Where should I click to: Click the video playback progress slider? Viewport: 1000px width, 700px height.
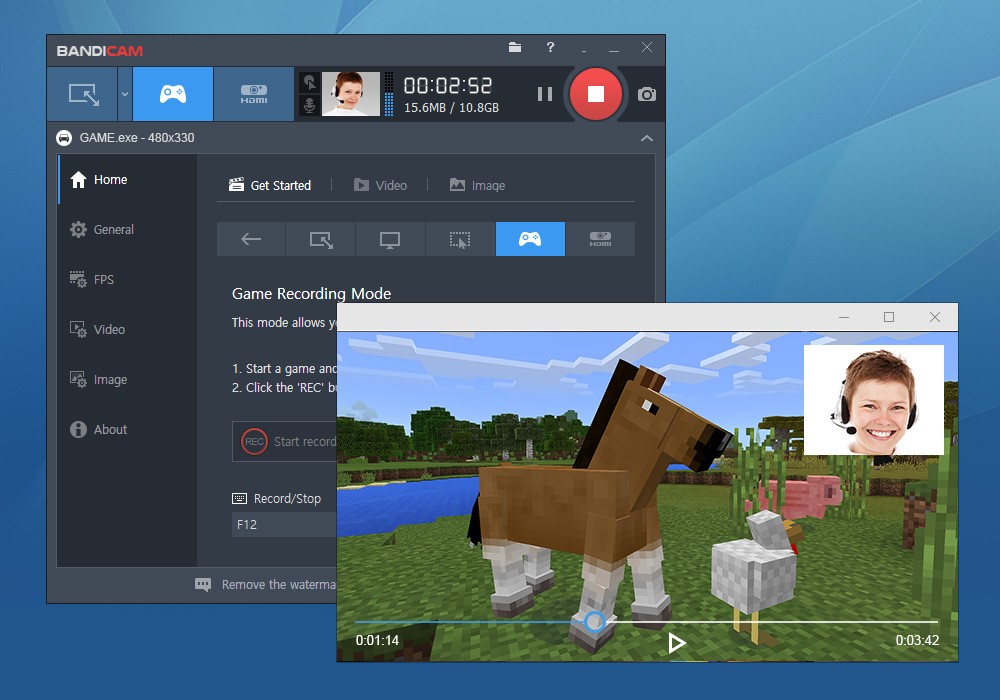(x=594, y=621)
